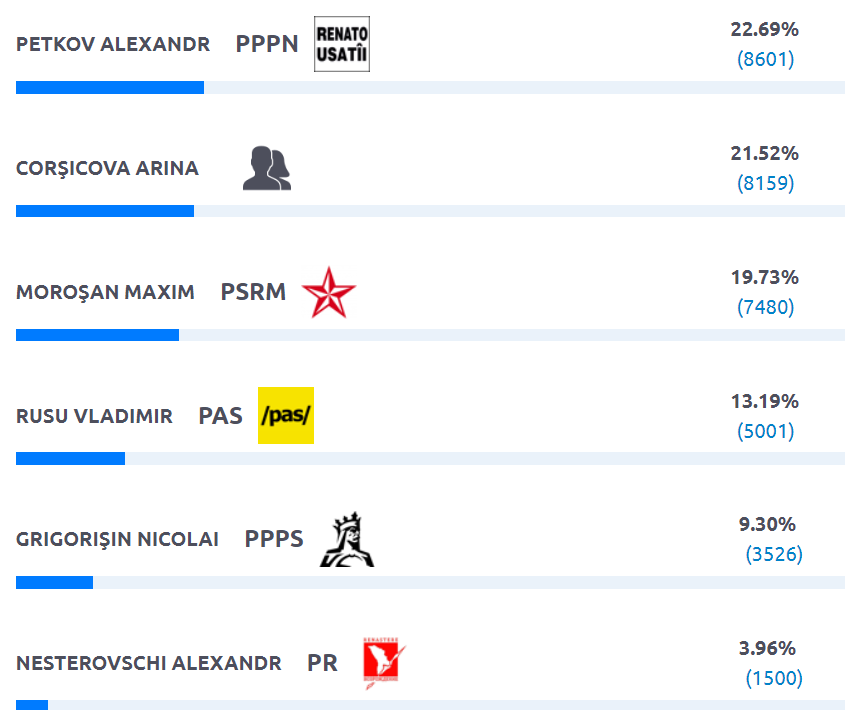Click the PPPS crowned figure logo

346,540
